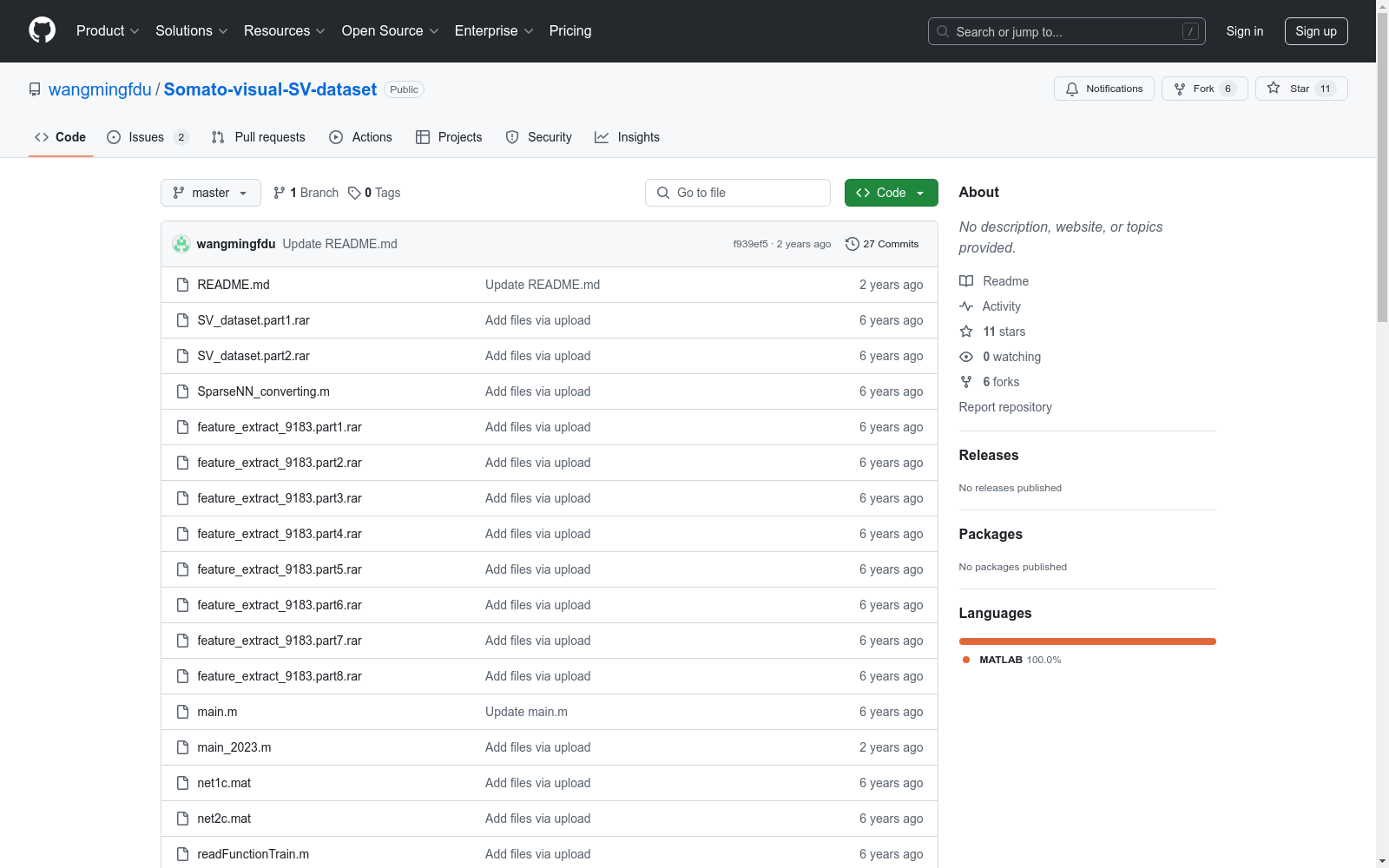Open the Product dropdown menu
Image resolution: width=1389 pixels, height=868 pixels.
pos(108,31)
